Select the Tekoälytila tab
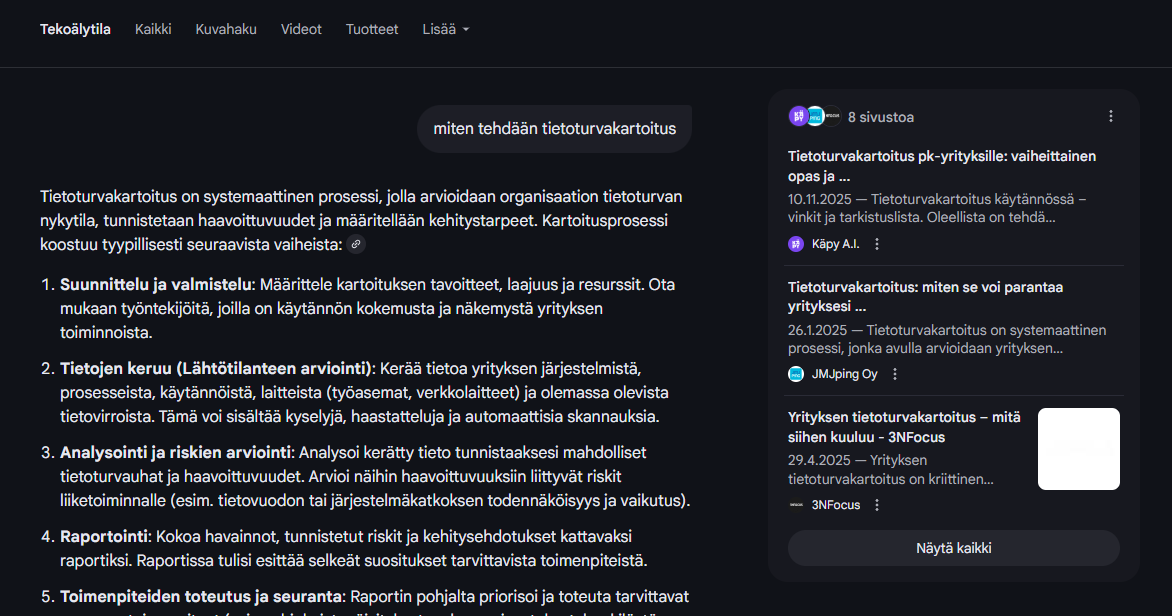1172x616 pixels. [75, 29]
